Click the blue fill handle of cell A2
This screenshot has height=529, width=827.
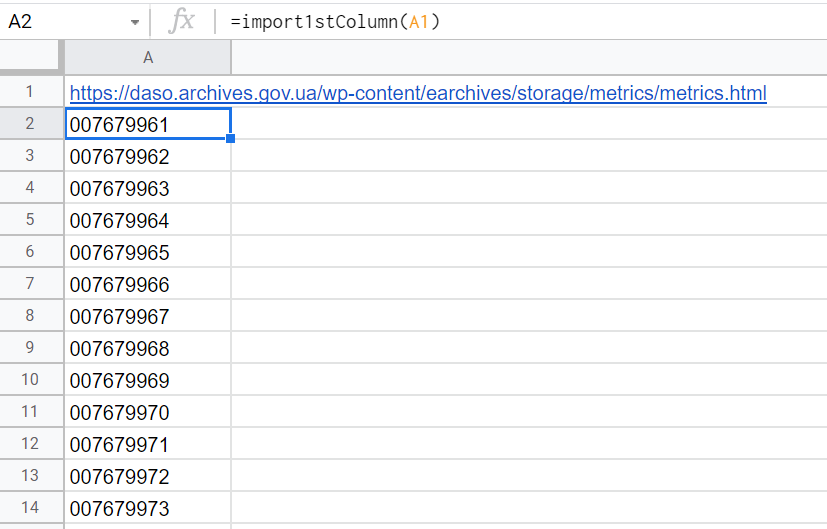click(x=230, y=139)
